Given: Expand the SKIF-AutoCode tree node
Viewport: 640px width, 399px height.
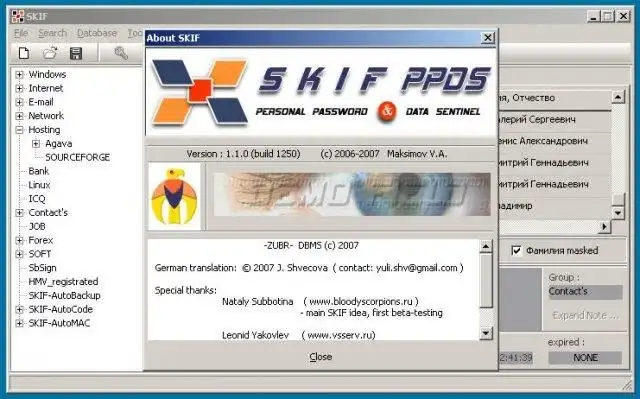Looking at the screenshot, I should pyautogui.click(x=19, y=310).
